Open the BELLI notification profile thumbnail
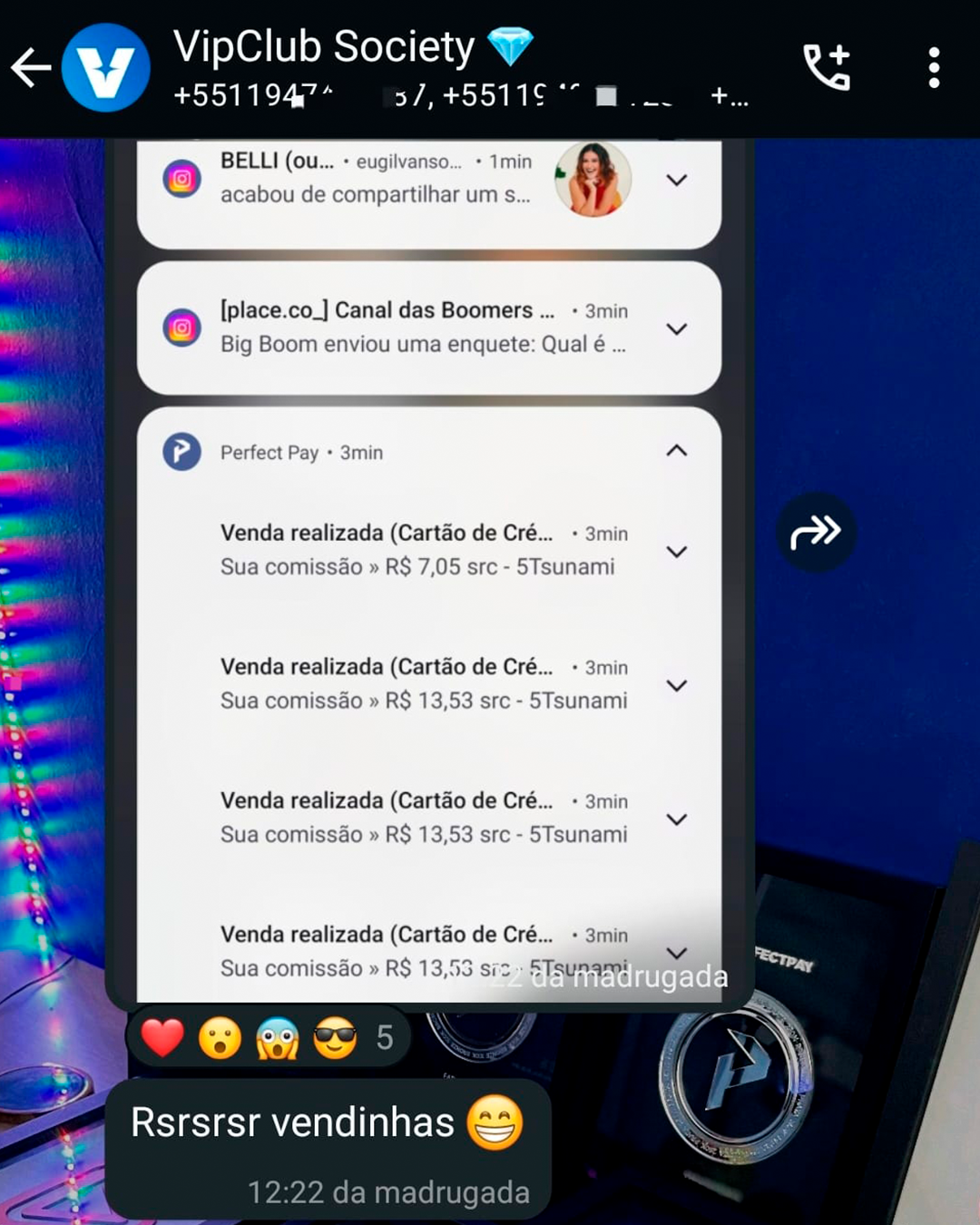Screen dimensions: 980x1225 (x=593, y=180)
